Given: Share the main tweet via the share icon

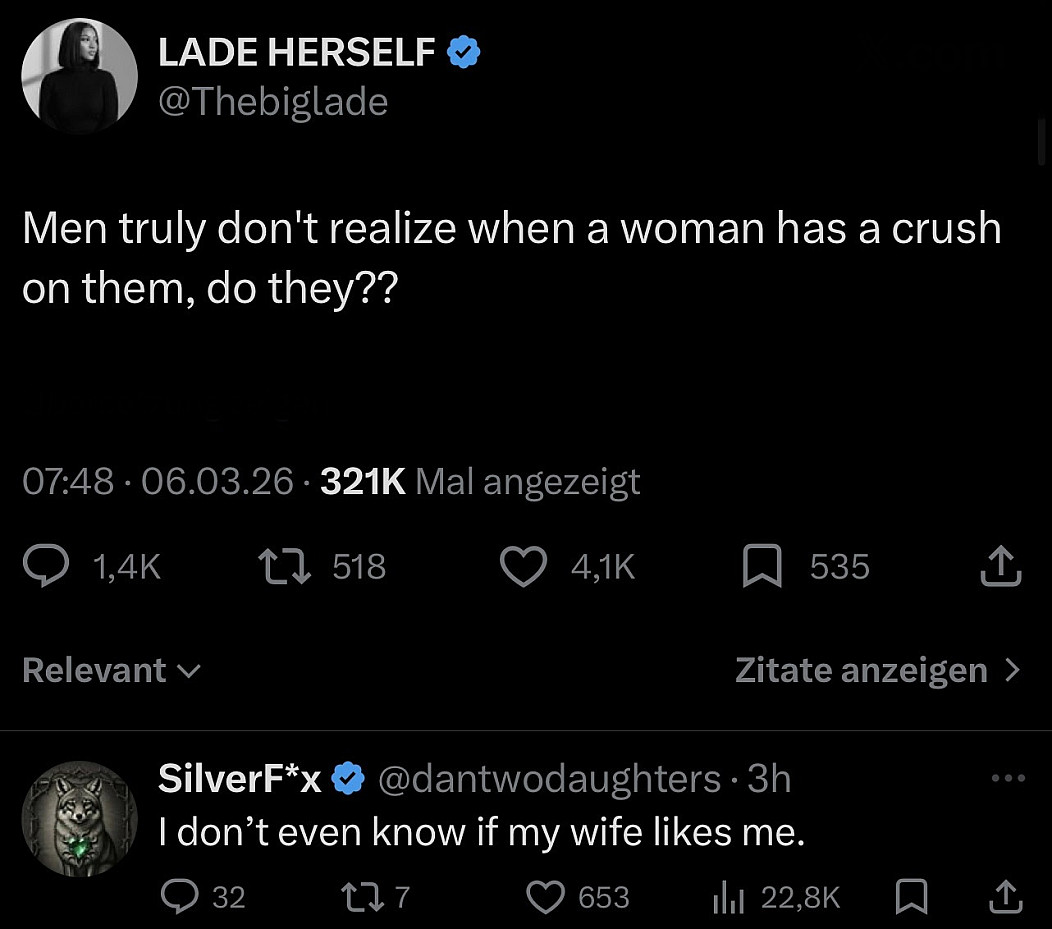Looking at the screenshot, I should pyautogui.click(x=1003, y=567).
